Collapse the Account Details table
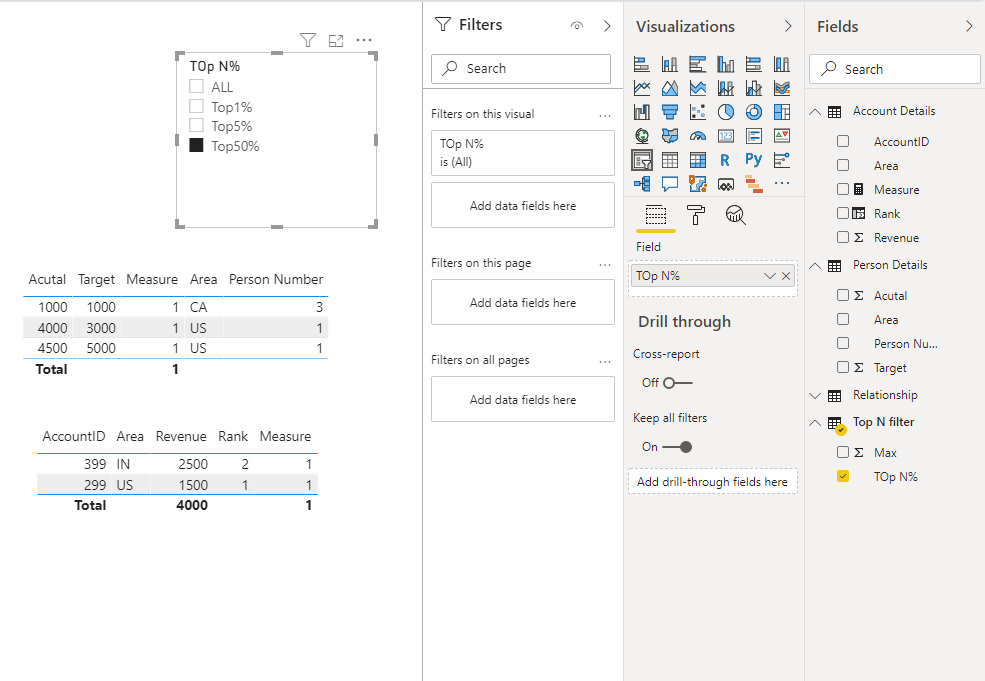Image resolution: width=985 pixels, height=681 pixels. [x=815, y=112]
